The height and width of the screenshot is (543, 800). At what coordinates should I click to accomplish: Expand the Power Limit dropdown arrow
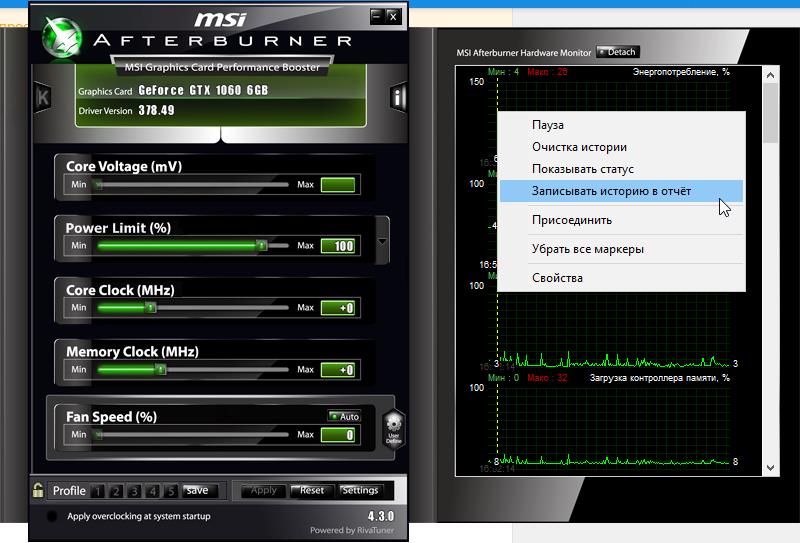point(382,241)
